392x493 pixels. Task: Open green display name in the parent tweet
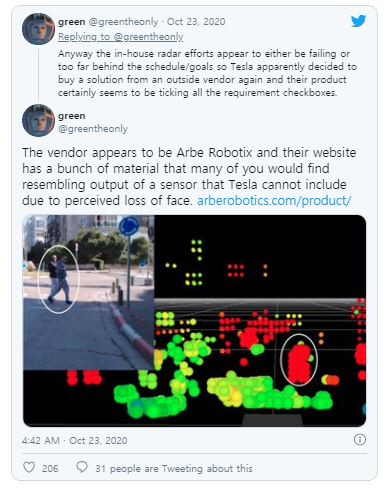pyautogui.click(x=72, y=22)
